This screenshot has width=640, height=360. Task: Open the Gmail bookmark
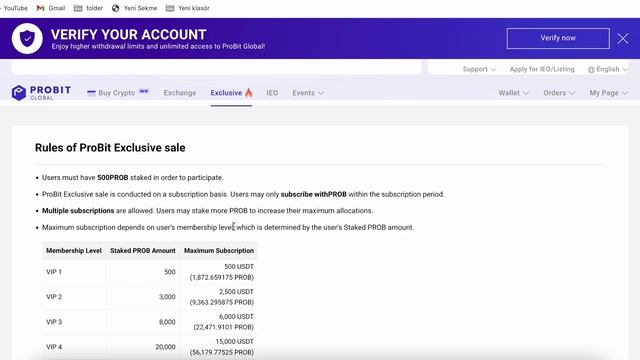click(x=51, y=8)
